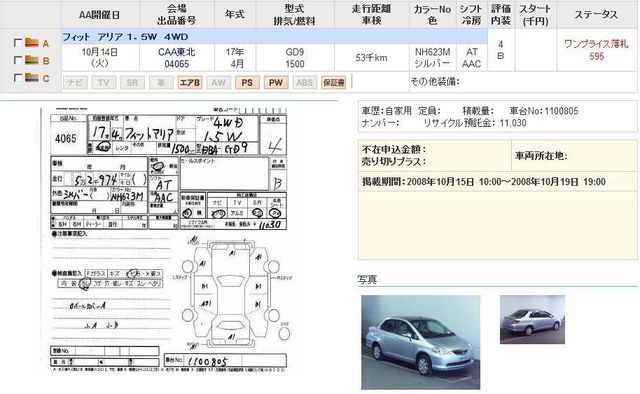640x394 pixels.
Task: Check the checkbox for folder C
Action: [18, 78]
